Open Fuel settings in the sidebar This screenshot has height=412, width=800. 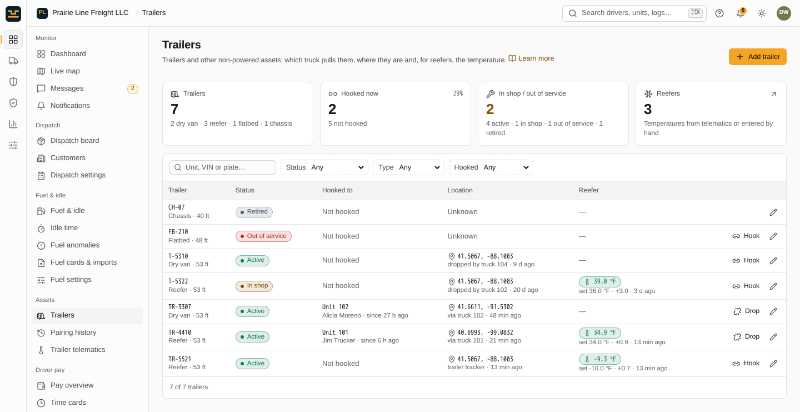(87, 279)
